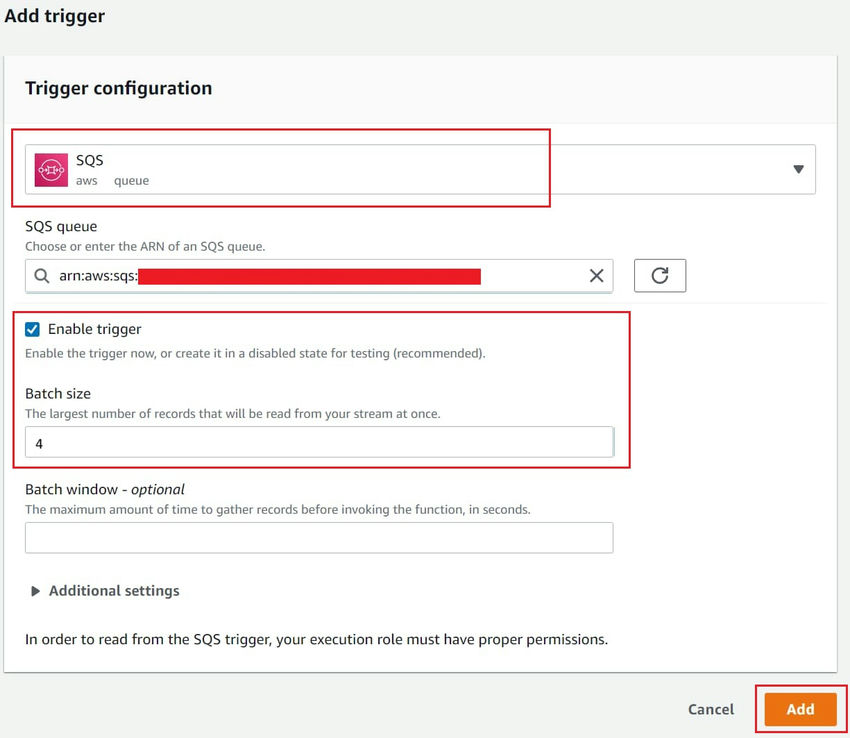
Task: Cancel the Add trigger dialog
Action: (710, 709)
